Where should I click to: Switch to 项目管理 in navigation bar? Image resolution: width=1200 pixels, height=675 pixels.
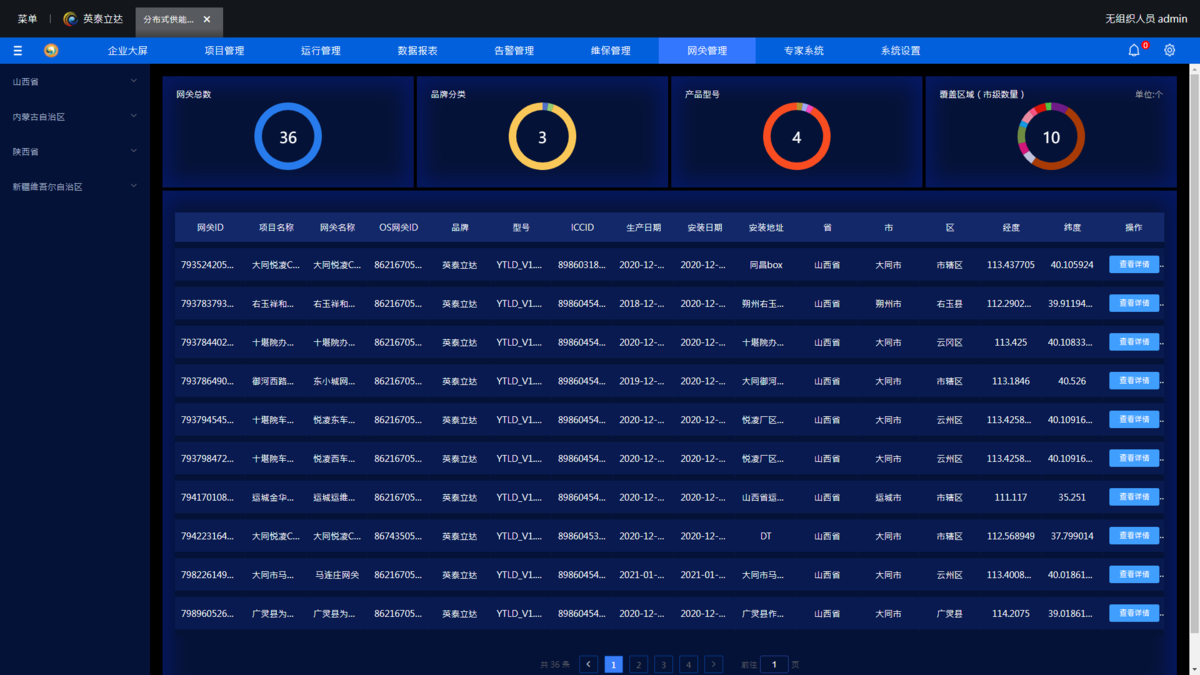click(224, 51)
